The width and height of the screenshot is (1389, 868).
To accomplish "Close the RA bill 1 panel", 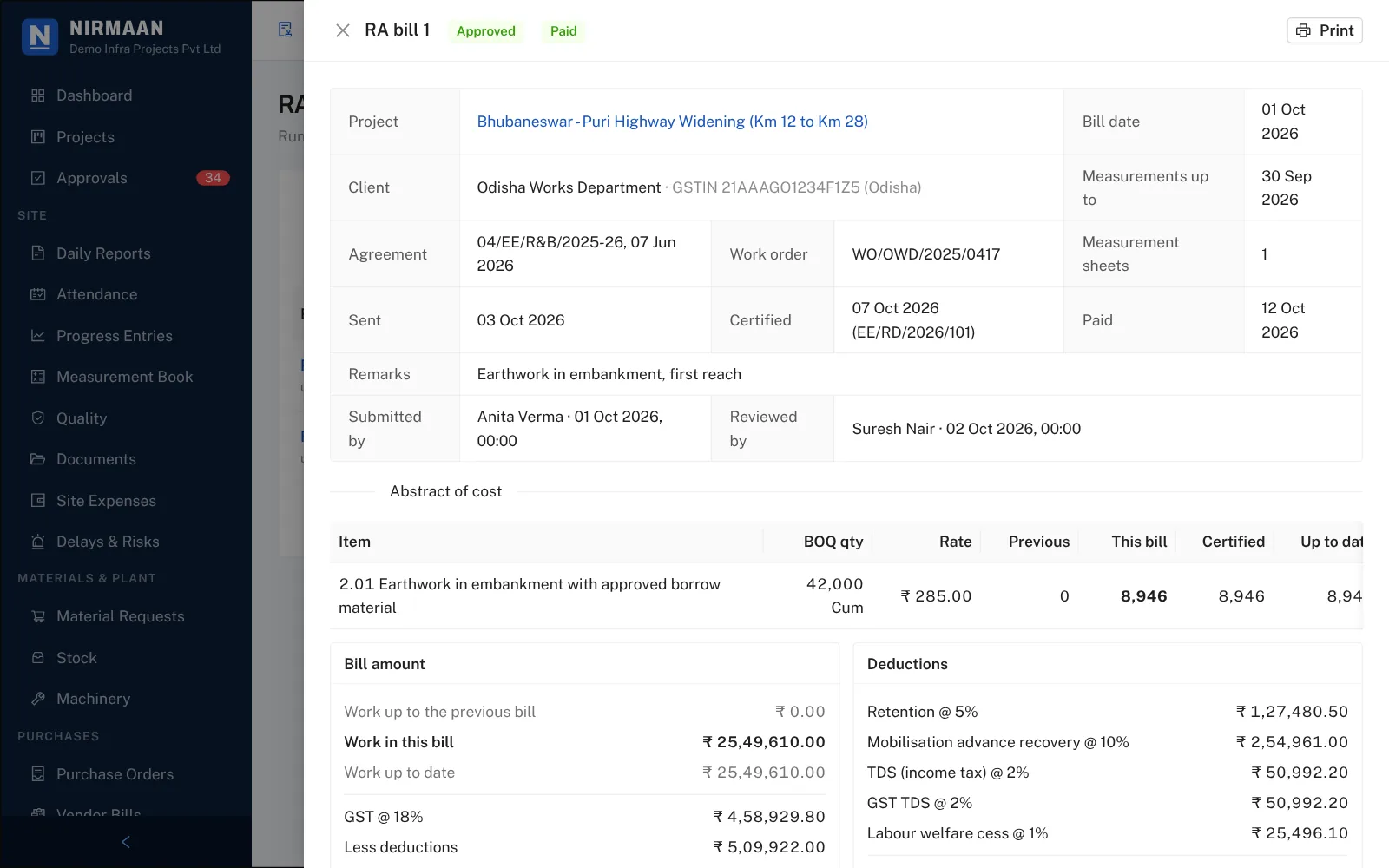I will point(343,30).
